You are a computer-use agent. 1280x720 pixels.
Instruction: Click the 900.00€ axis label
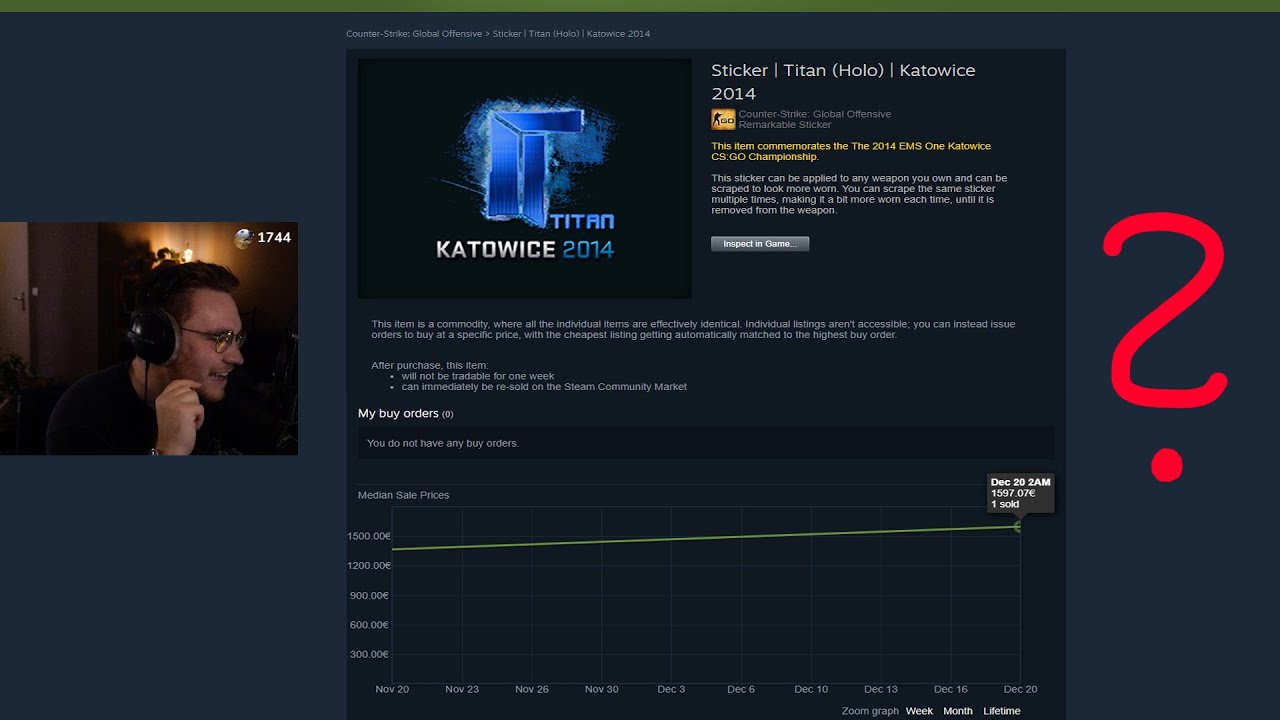pos(371,596)
